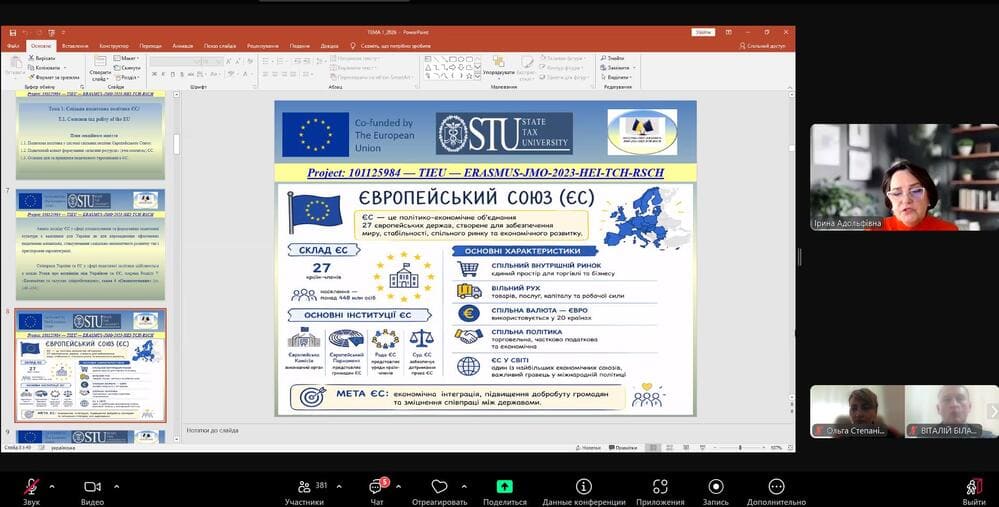Click the Скажіть, що потрібно зробити lightbulb

tap(353, 46)
